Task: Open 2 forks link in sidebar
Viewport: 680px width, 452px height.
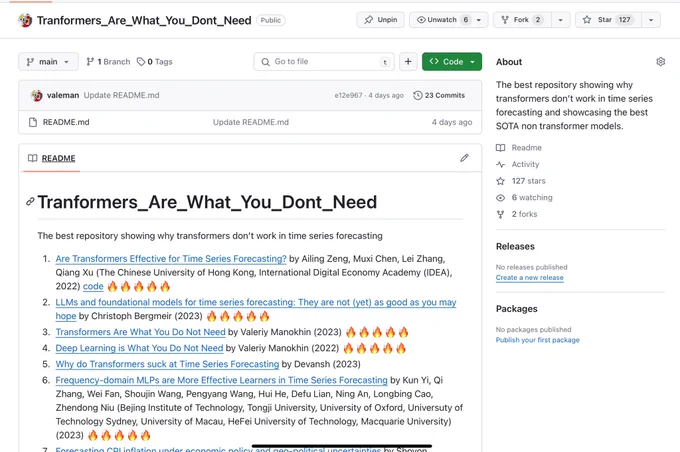Action: [517, 214]
